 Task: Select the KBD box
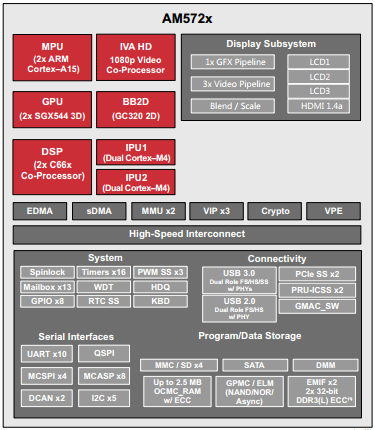pos(160,301)
